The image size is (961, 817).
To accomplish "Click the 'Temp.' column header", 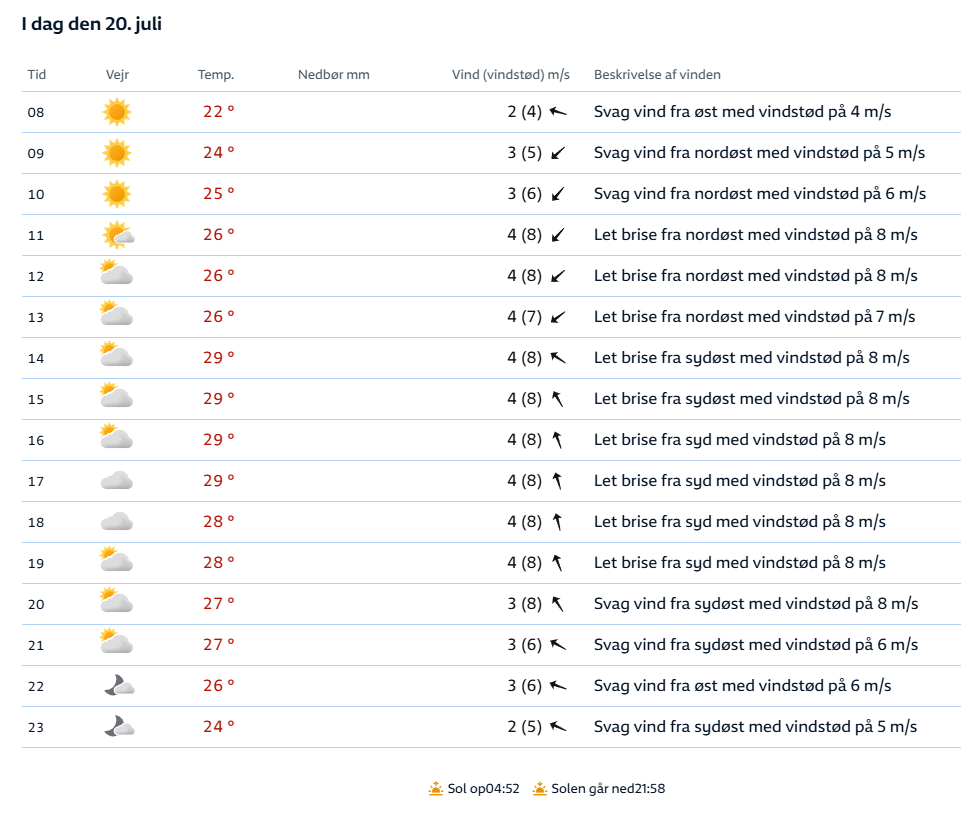I will click(x=216, y=75).
